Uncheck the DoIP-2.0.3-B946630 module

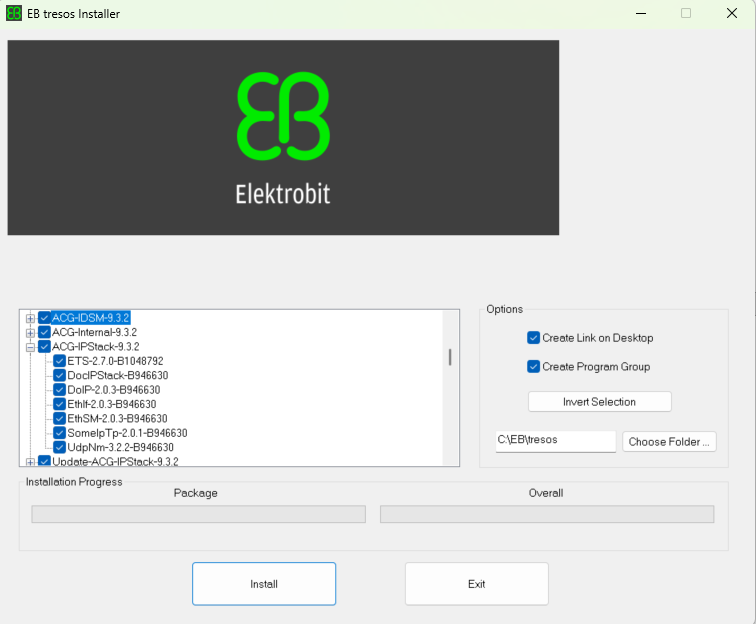click(x=59, y=390)
